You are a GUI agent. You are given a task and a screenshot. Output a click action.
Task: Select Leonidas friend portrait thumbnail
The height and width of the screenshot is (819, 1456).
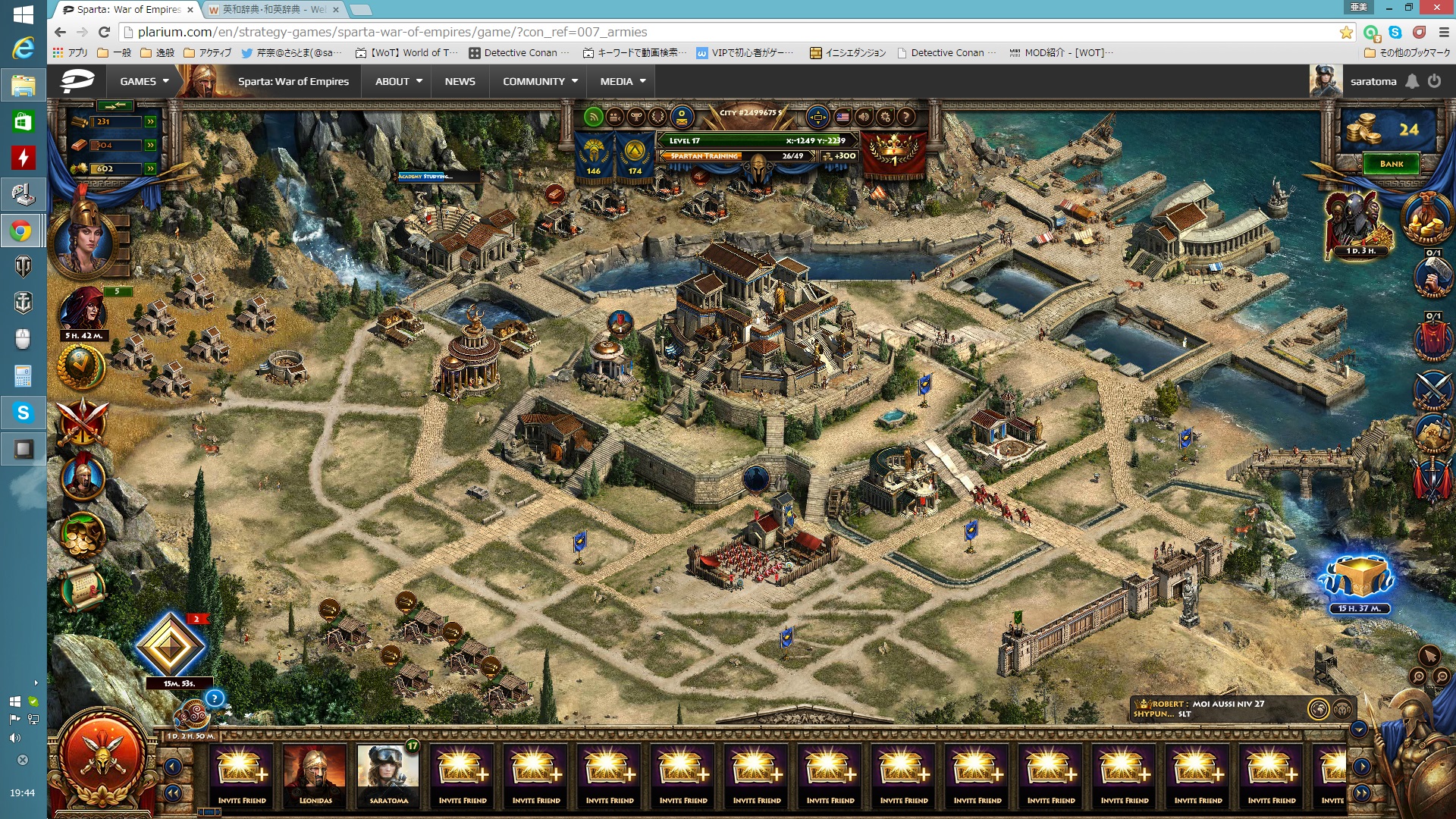click(315, 773)
